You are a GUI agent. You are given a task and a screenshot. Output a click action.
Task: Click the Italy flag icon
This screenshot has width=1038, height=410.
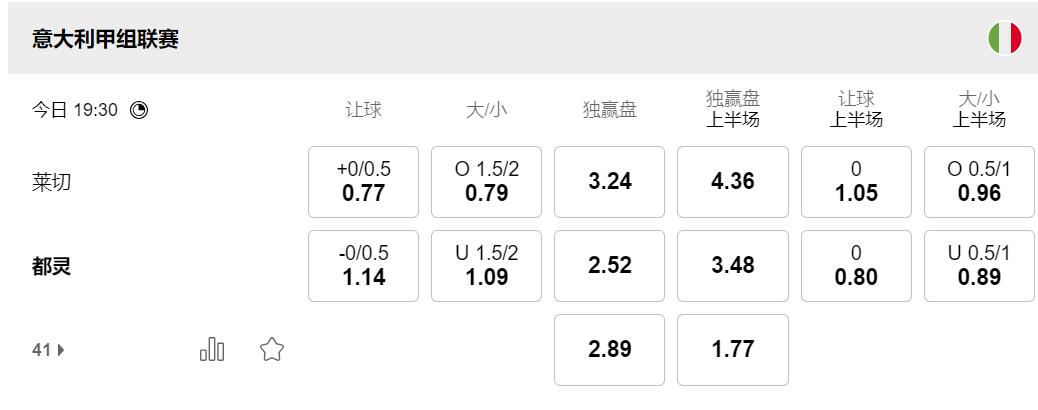pos(1004,39)
